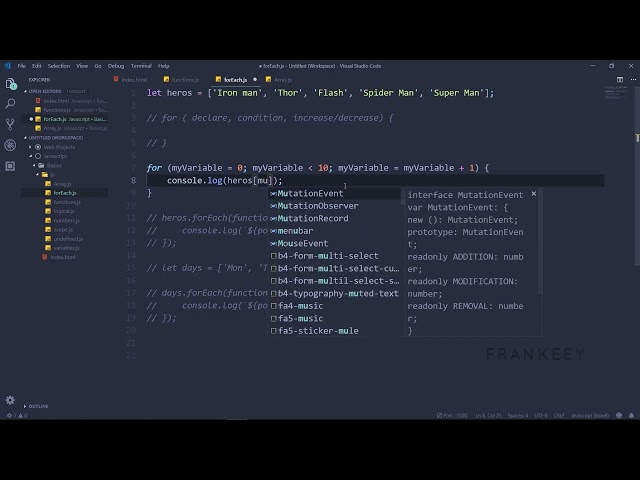Open the Source Control view
640x480 pixels.
(10, 124)
